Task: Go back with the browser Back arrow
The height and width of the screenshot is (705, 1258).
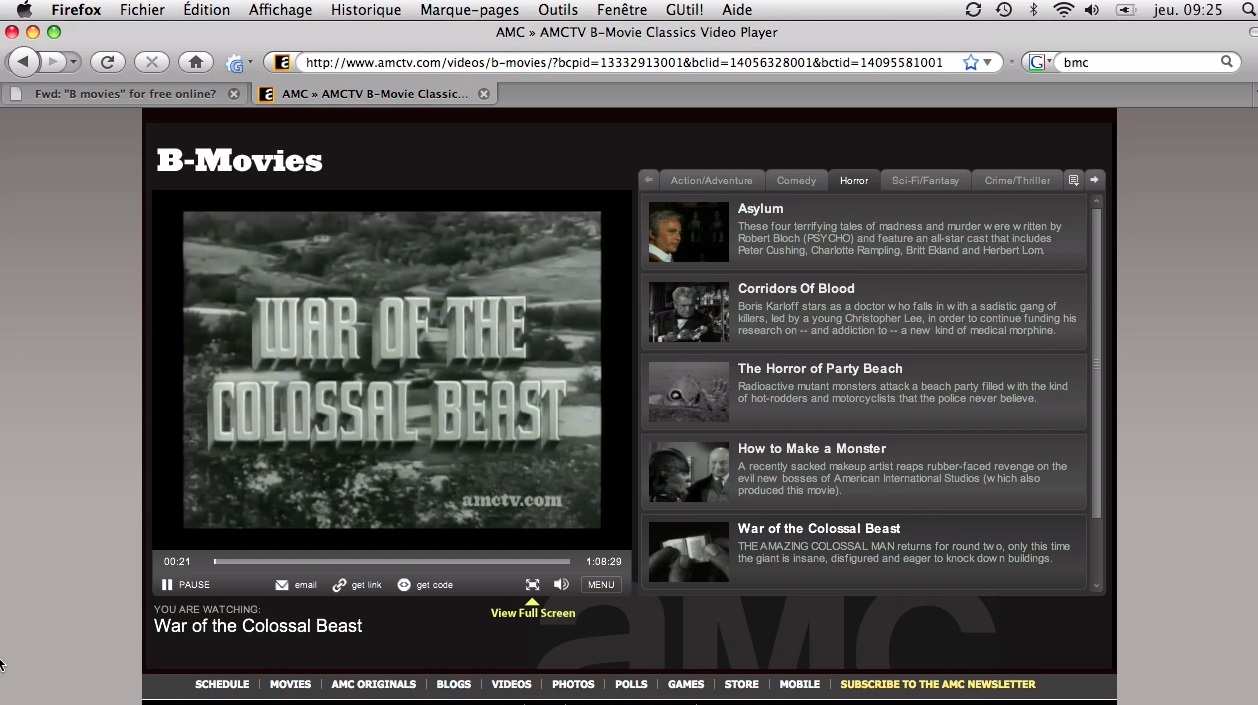Action: [x=23, y=62]
